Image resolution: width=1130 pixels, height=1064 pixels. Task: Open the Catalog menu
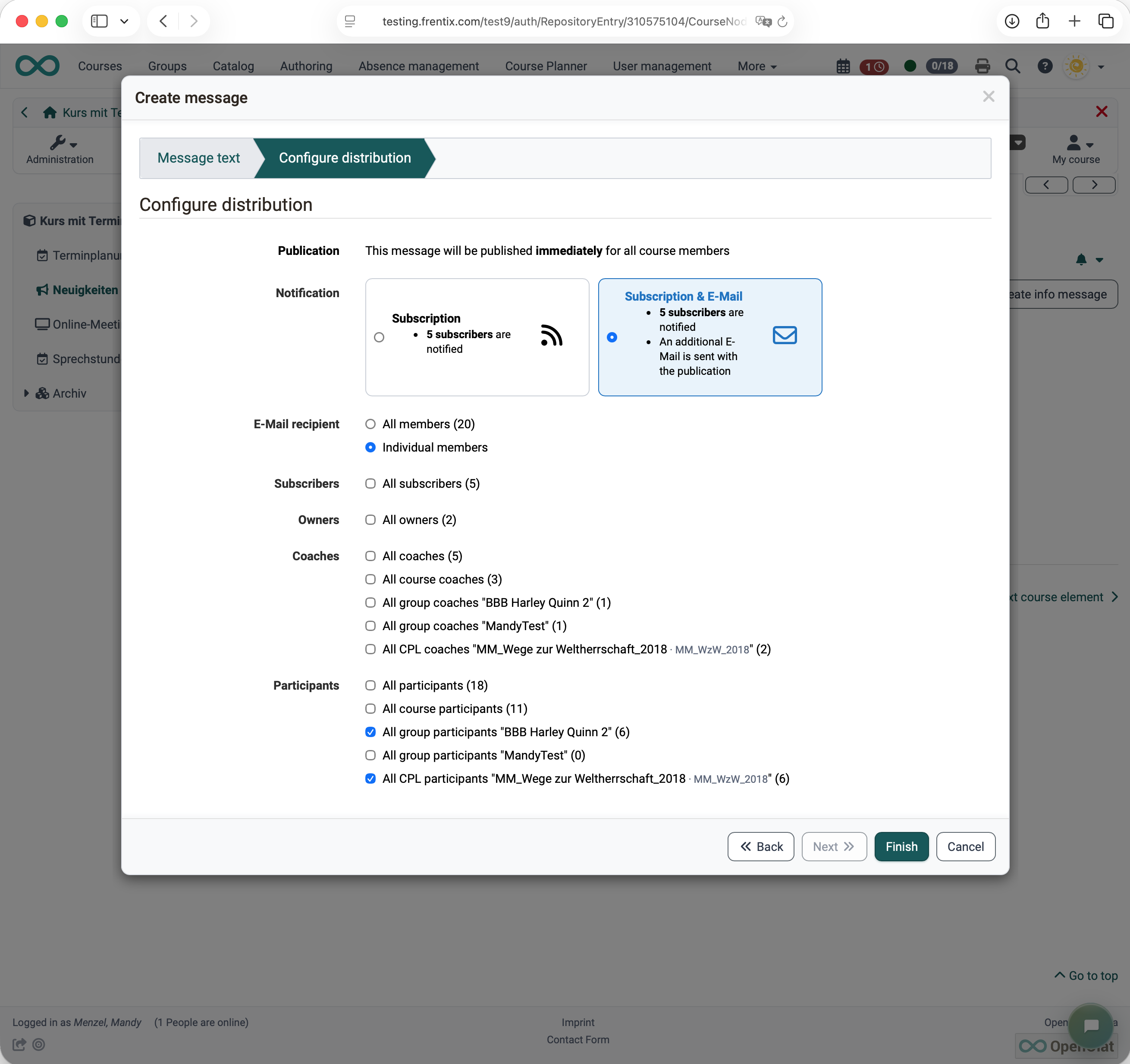pos(233,66)
